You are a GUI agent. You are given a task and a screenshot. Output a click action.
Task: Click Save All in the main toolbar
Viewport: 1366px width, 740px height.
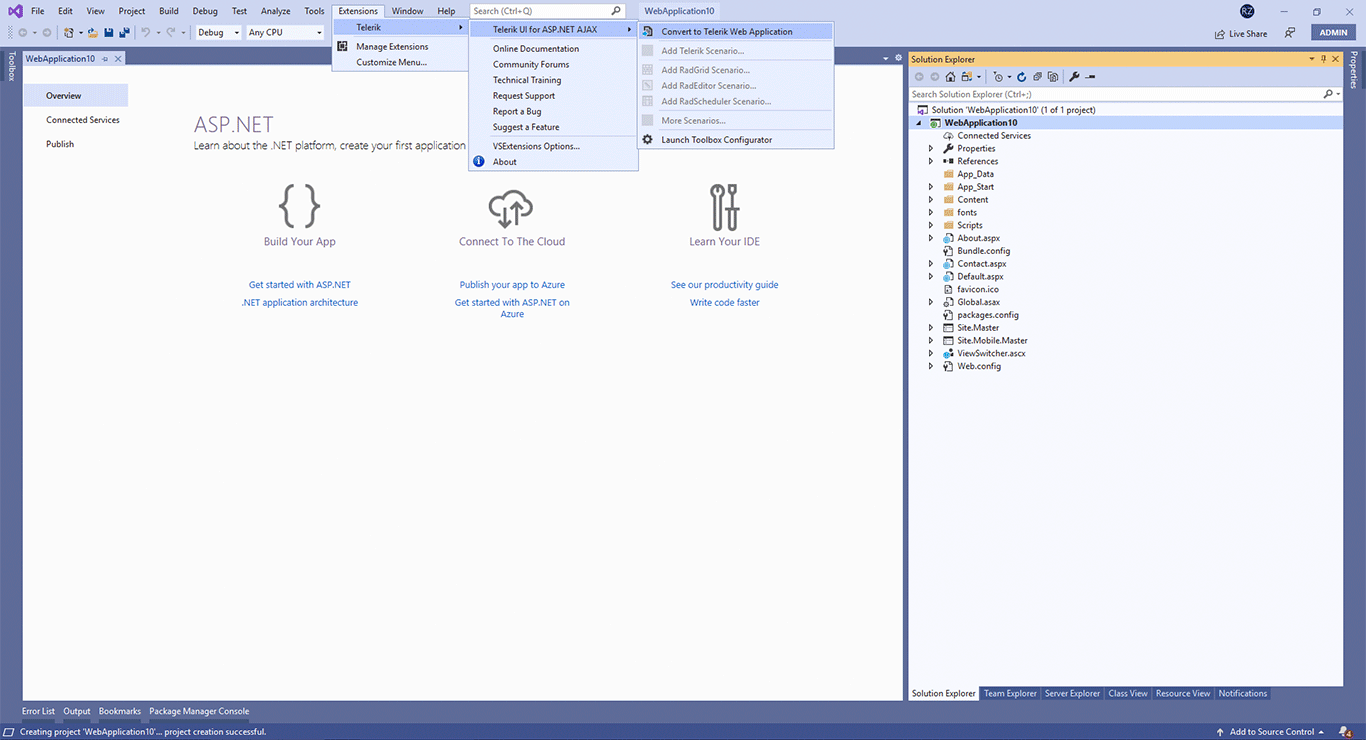tap(124, 31)
